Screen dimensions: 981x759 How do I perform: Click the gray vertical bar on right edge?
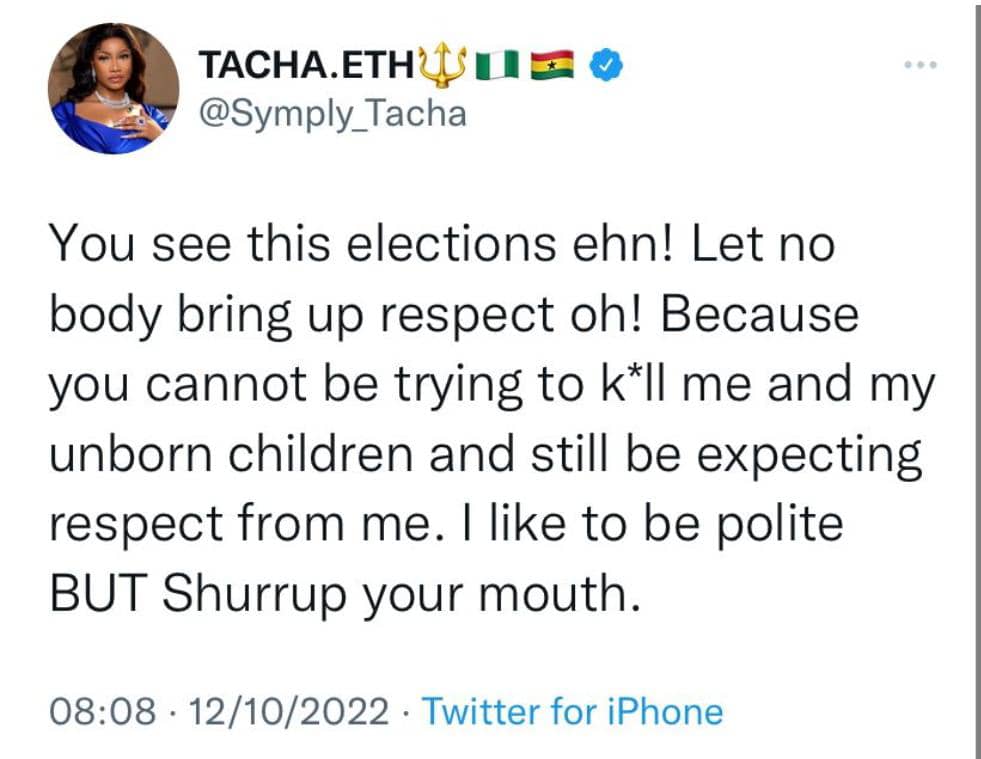(975, 380)
